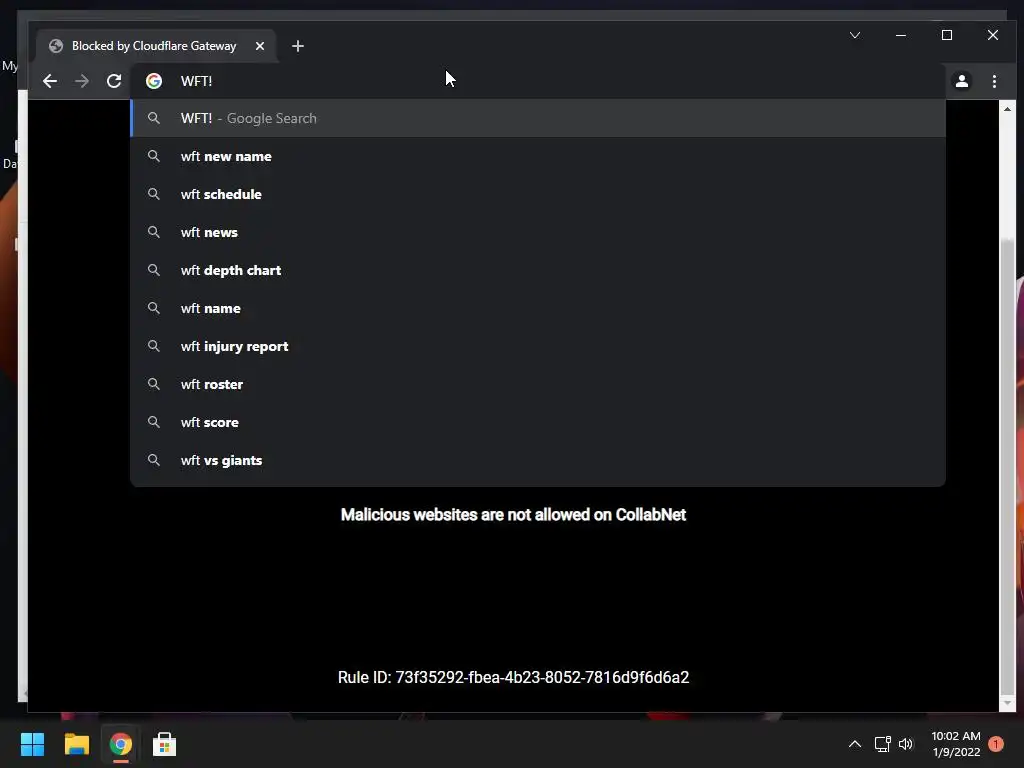Close the Chrome window
This screenshot has width=1024, height=768.
(x=993, y=35)
